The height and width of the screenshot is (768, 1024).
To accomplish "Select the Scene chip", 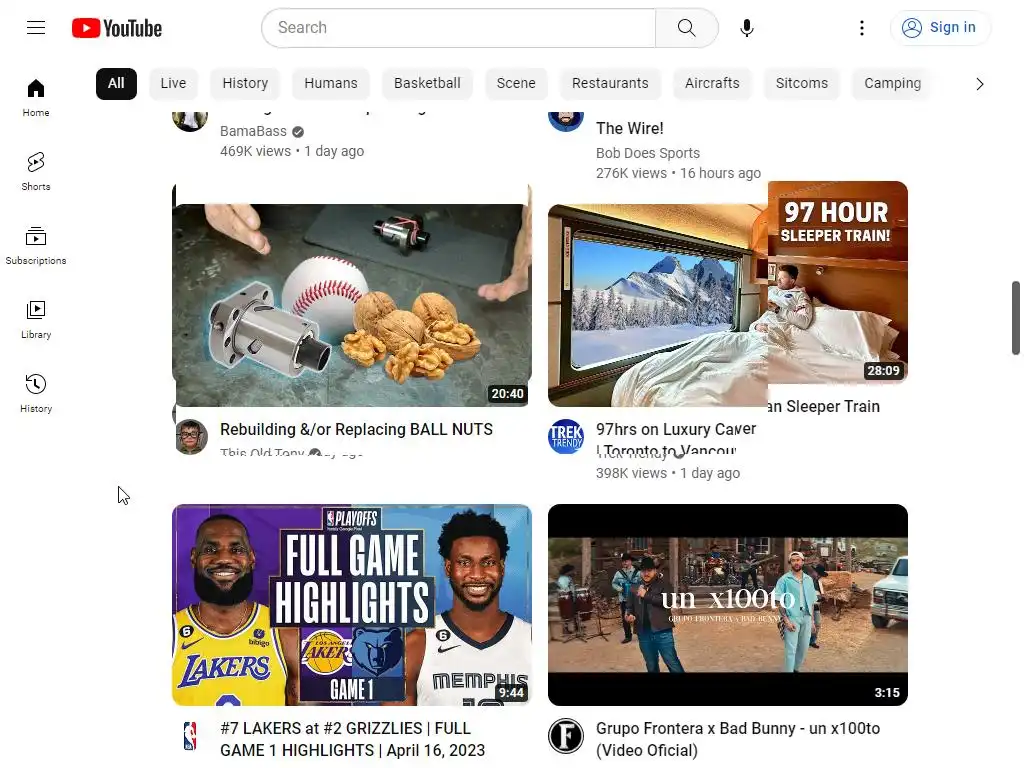I will click(516, 84).
